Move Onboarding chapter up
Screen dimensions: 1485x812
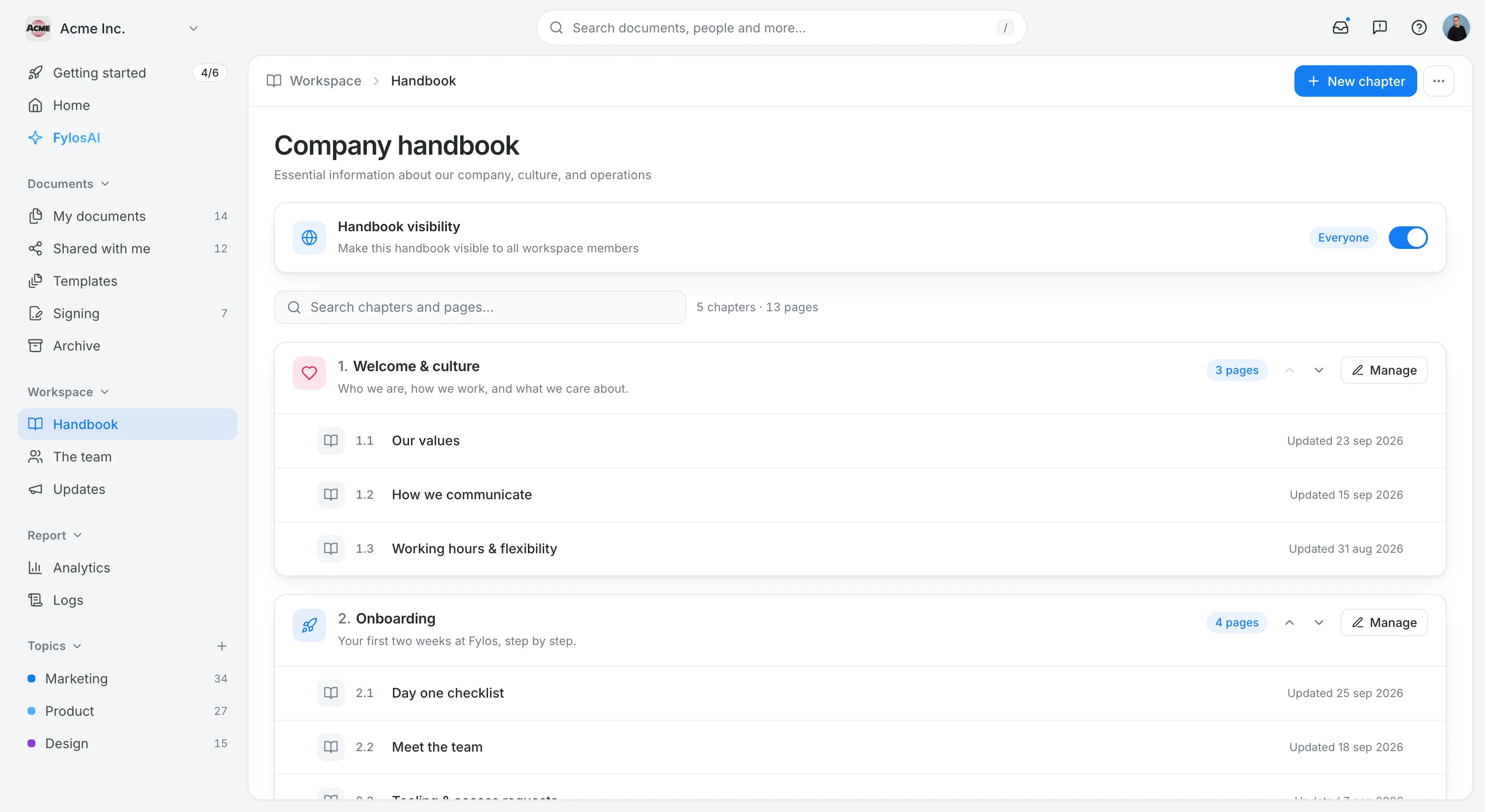(1290, 623)
